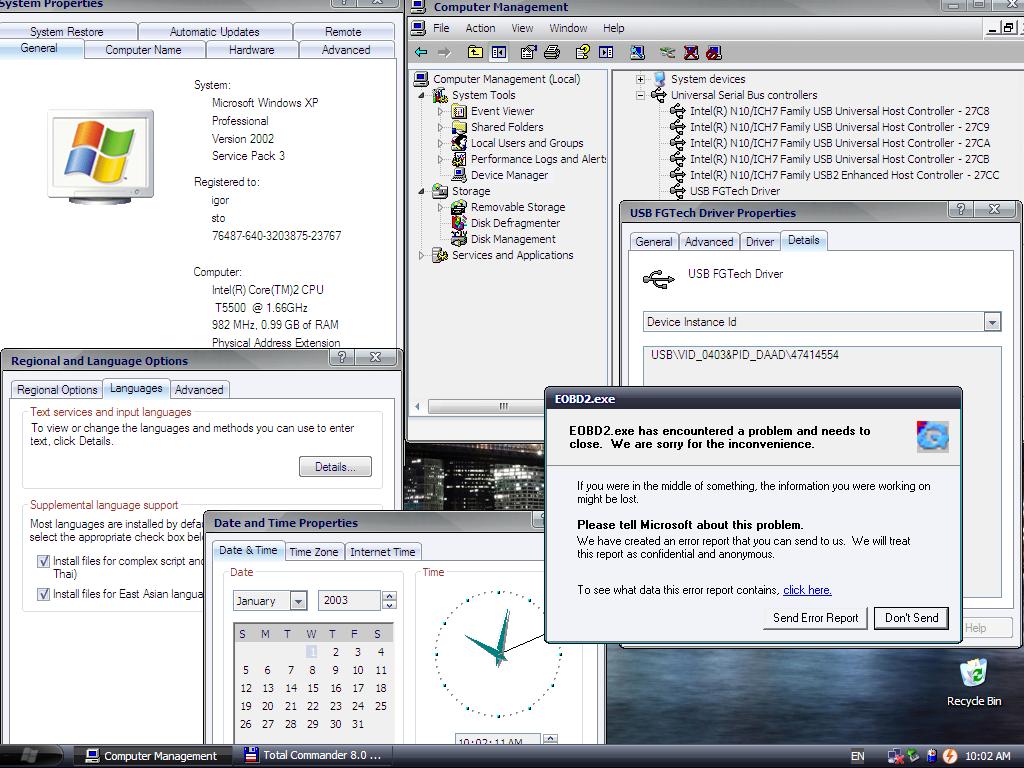1024x768 pixels.
Task: Collapse the Storage tree node
Action: (422, 191)
